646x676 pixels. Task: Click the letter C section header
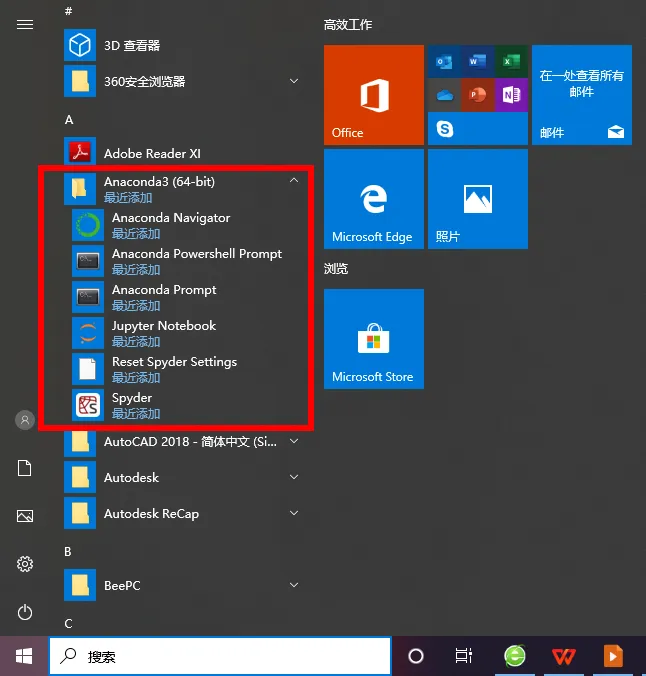68,624
